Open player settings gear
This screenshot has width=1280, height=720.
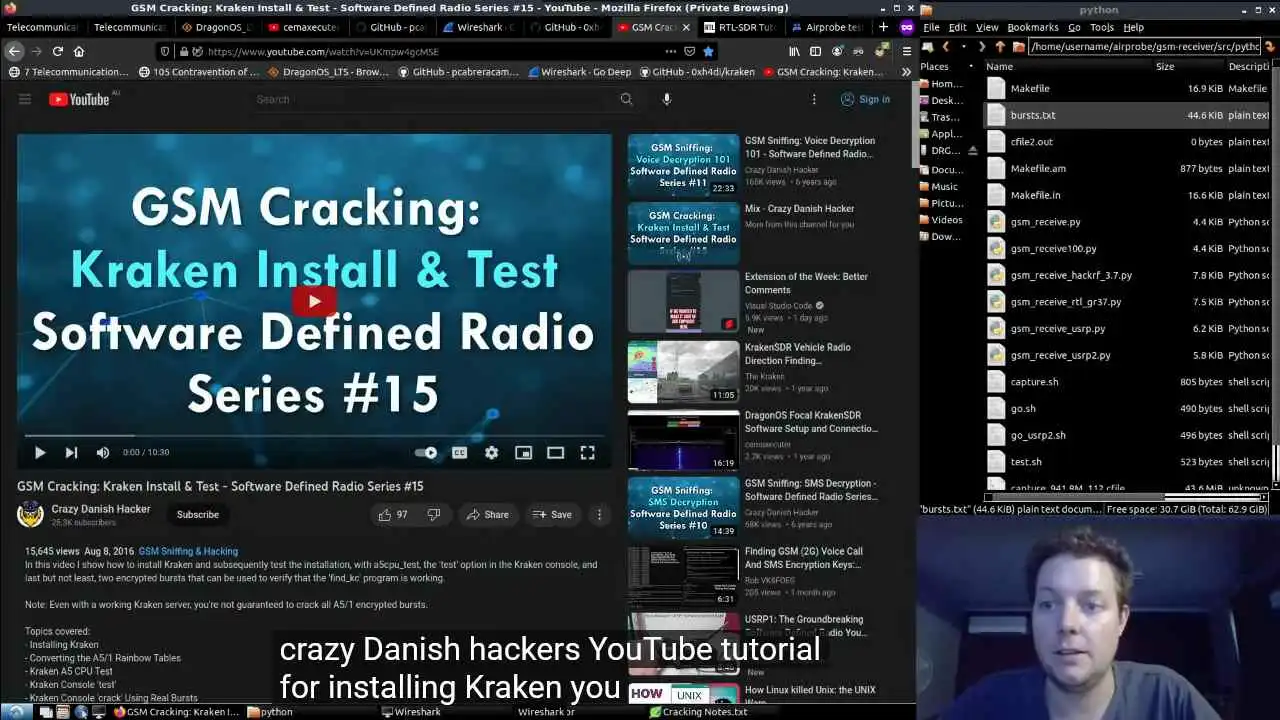(491, 452)
